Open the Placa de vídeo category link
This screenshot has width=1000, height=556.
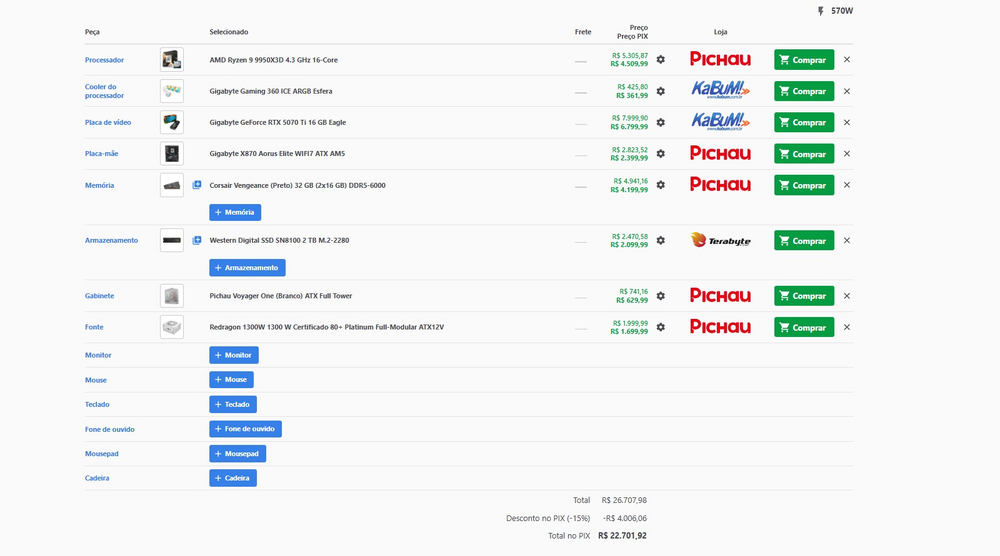(x=108, y=122)
